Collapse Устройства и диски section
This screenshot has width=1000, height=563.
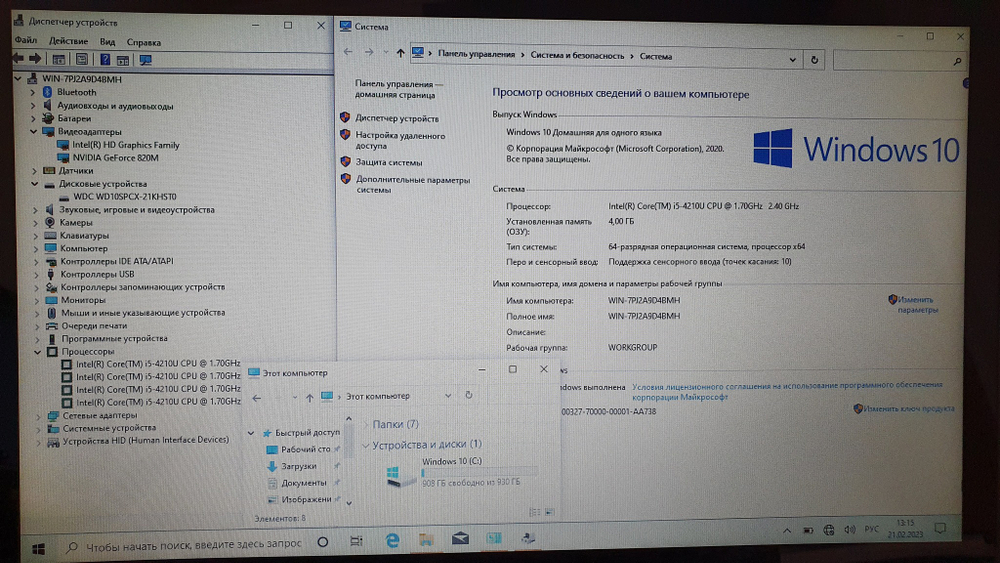pos(365,445)
